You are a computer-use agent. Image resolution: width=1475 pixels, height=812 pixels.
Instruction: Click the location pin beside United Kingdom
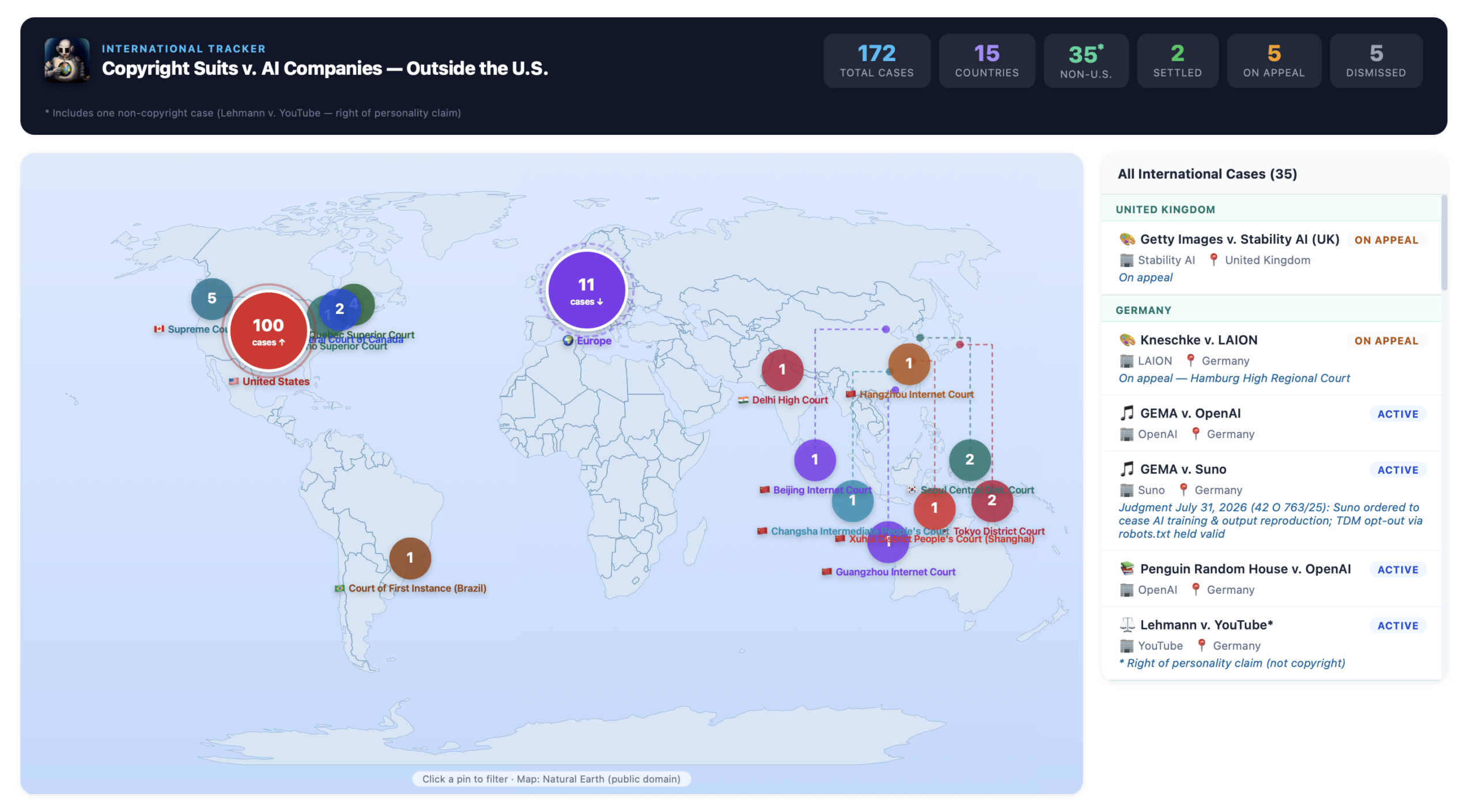[1213, 260]
